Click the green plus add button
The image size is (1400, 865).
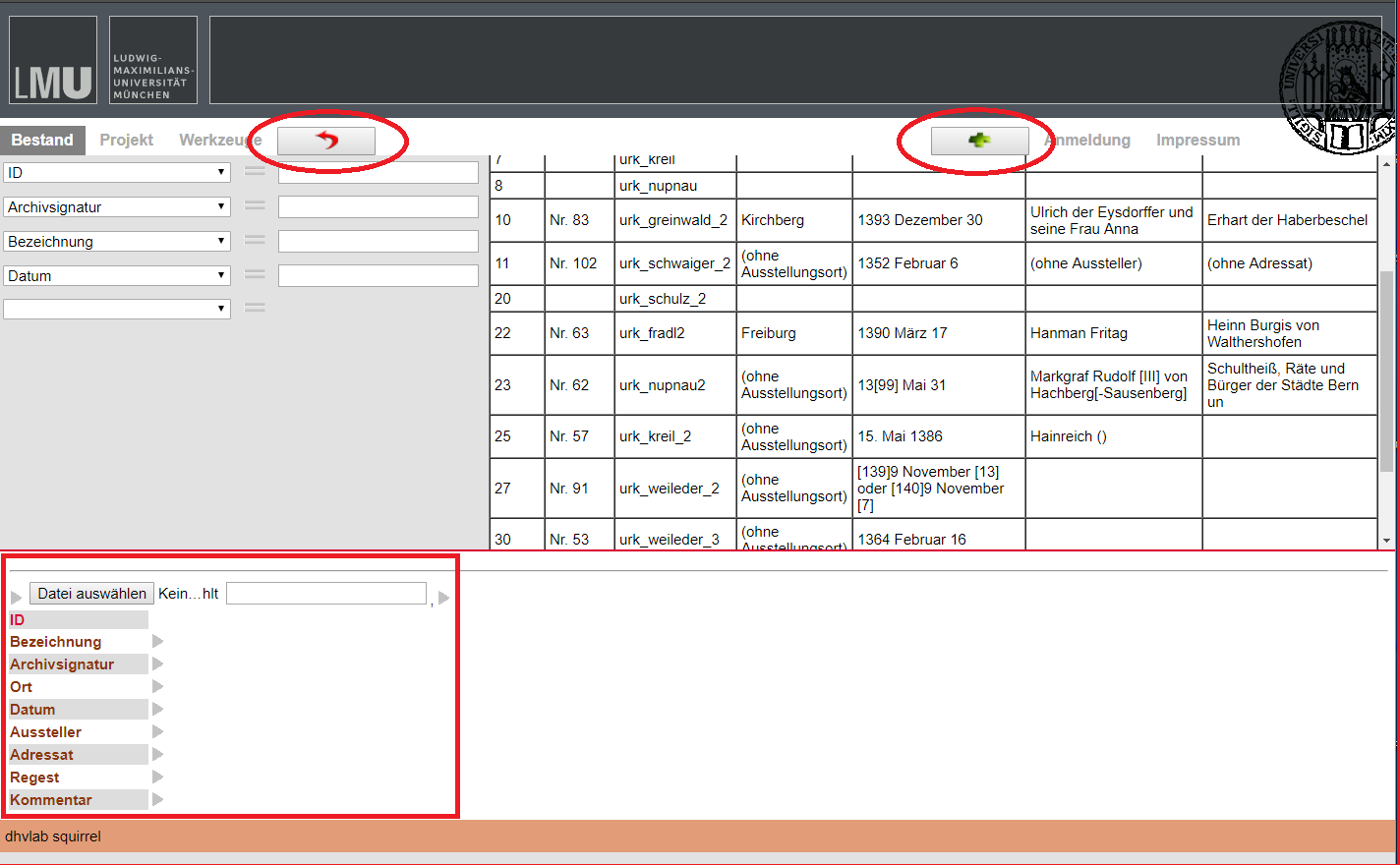(979, 141)
